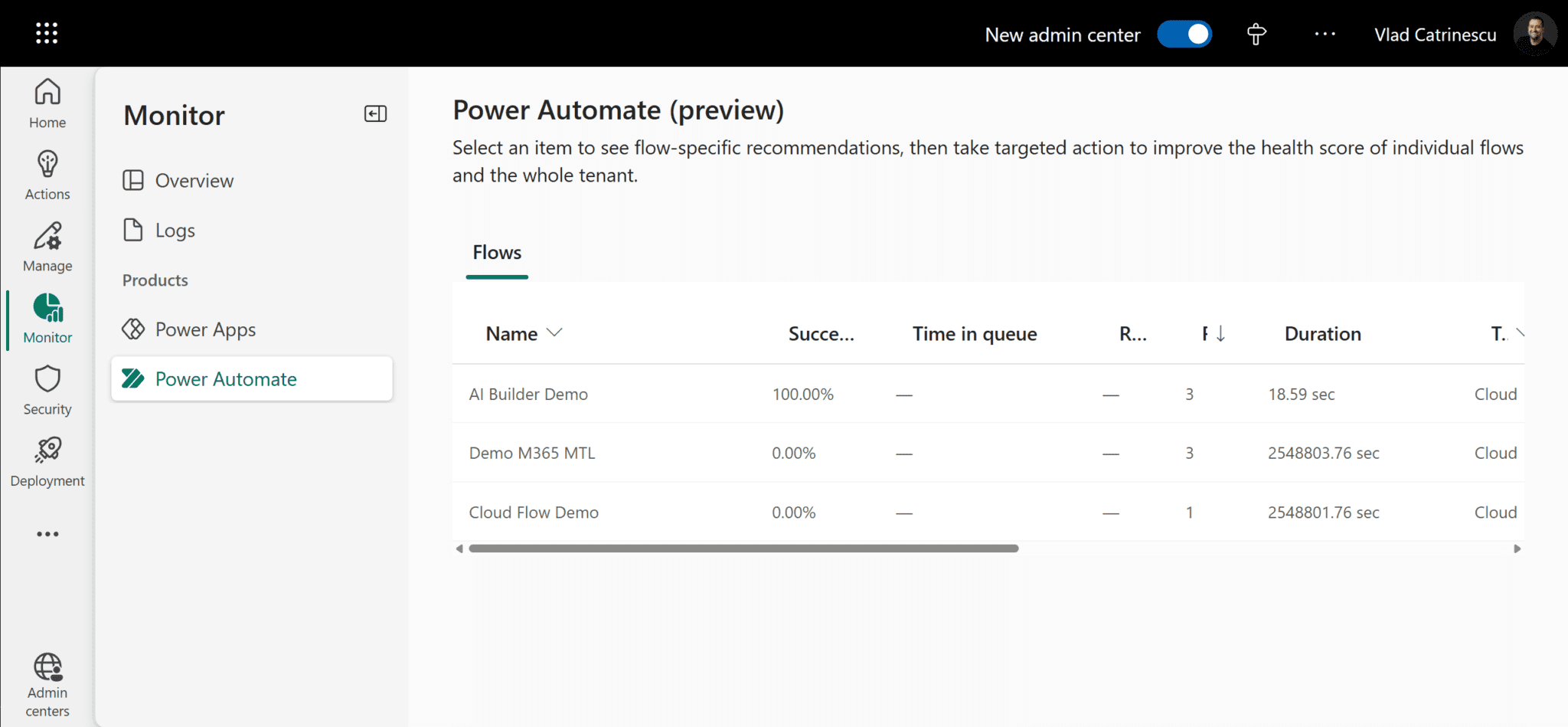Select the Manage icon in left navigation
The image size is (1568, 727).
[47, 245]
